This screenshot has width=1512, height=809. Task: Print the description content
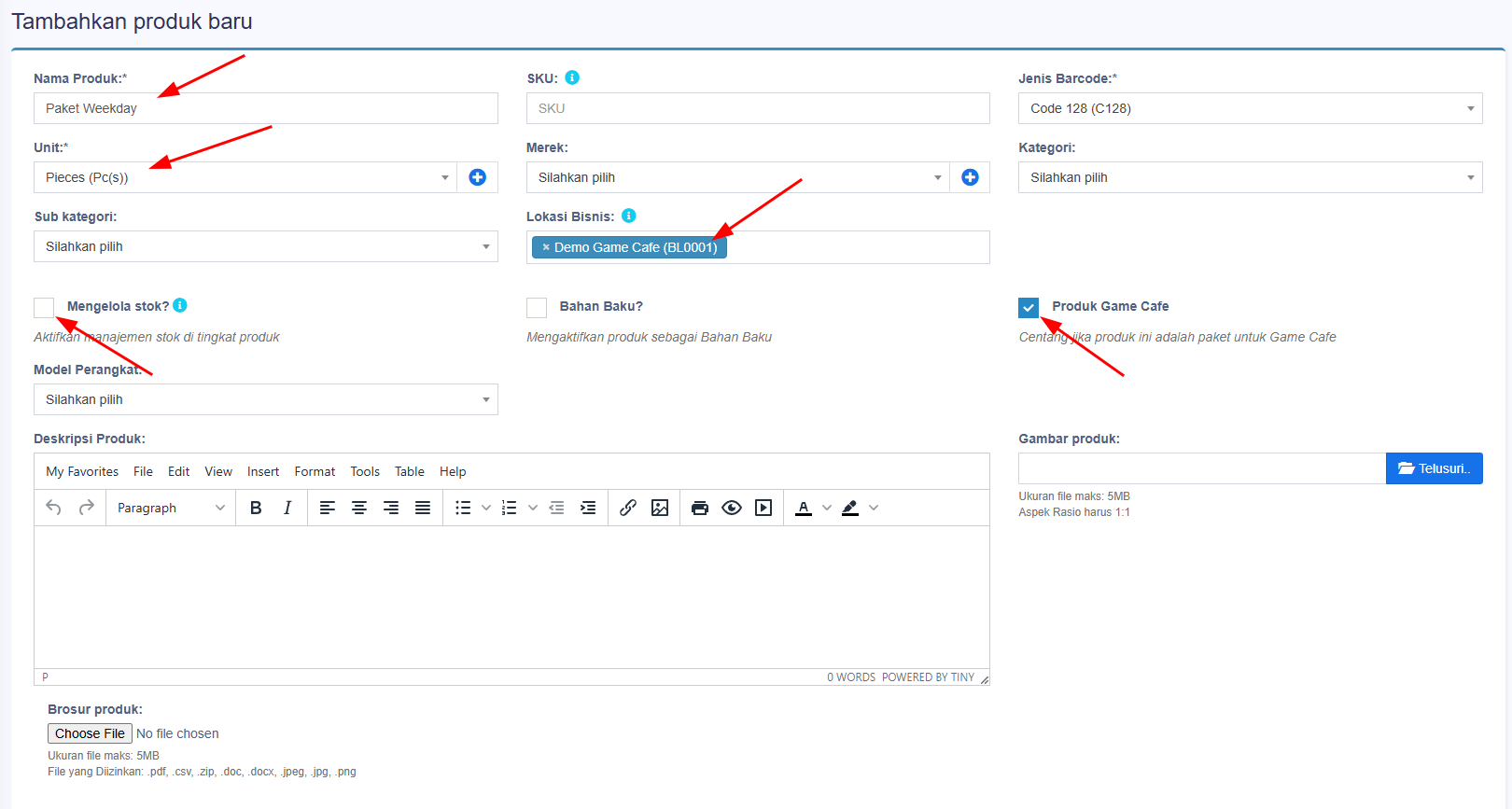(700, 508)
